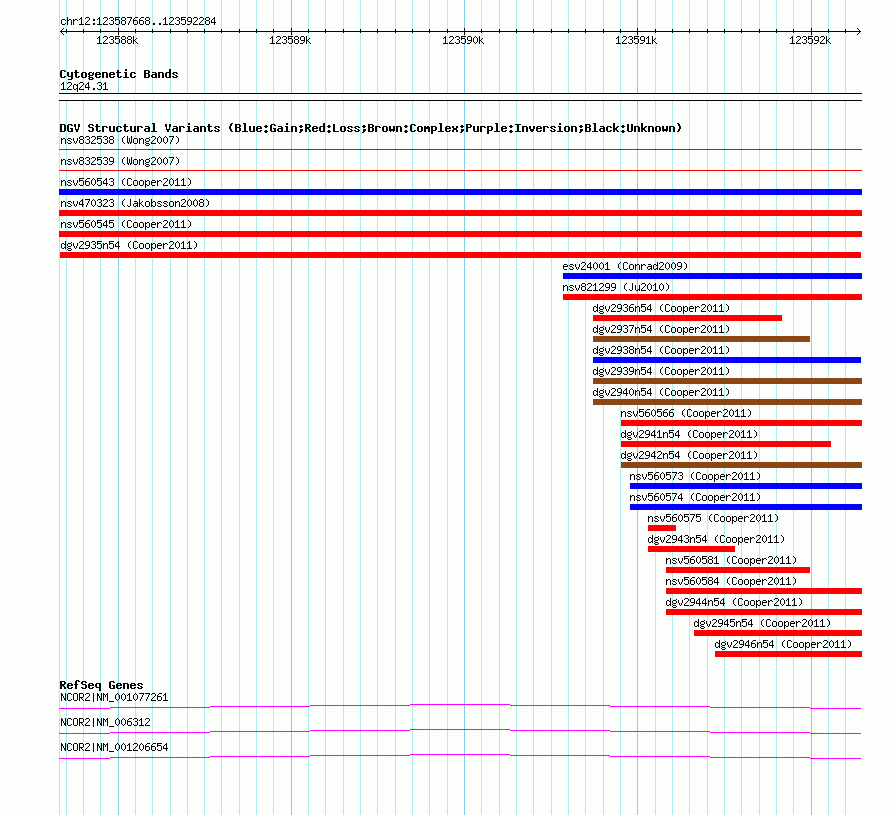Click the nsv832538 (Wong2007) variant label
Viewport: 890px width, 815px height.
coord(120,140)
